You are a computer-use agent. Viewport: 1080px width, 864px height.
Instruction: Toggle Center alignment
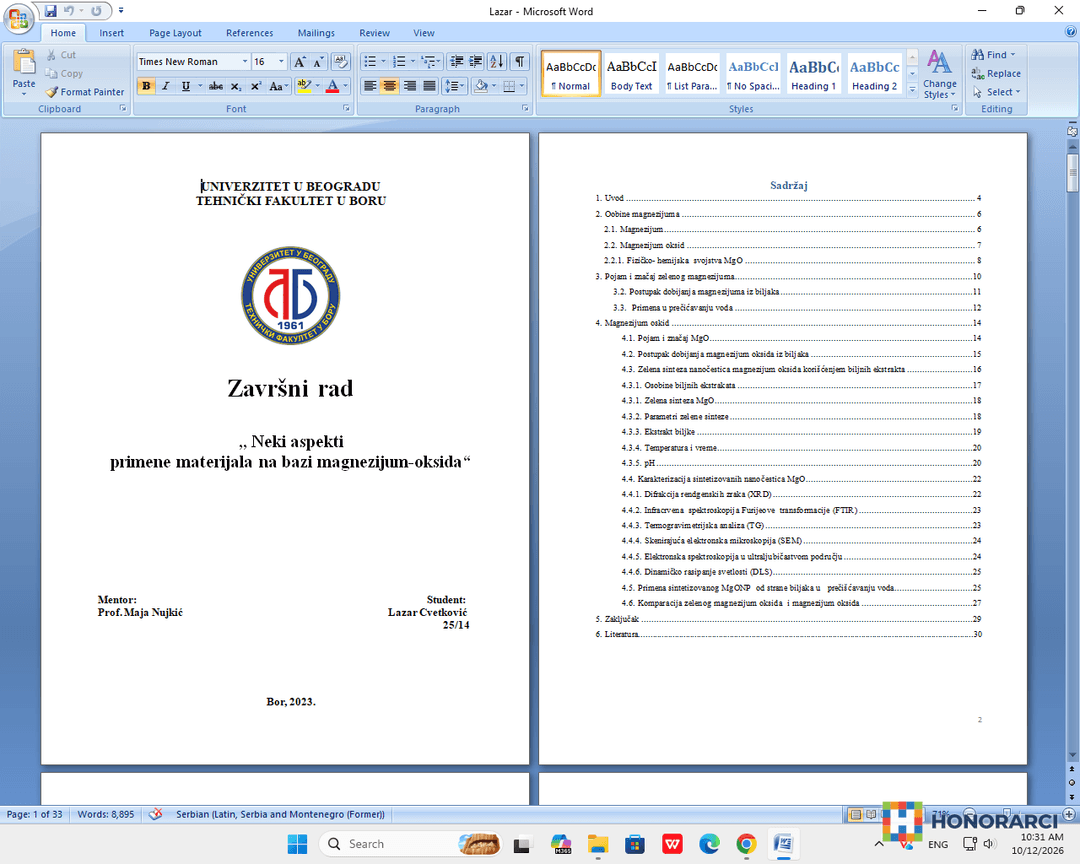point(390,86)
